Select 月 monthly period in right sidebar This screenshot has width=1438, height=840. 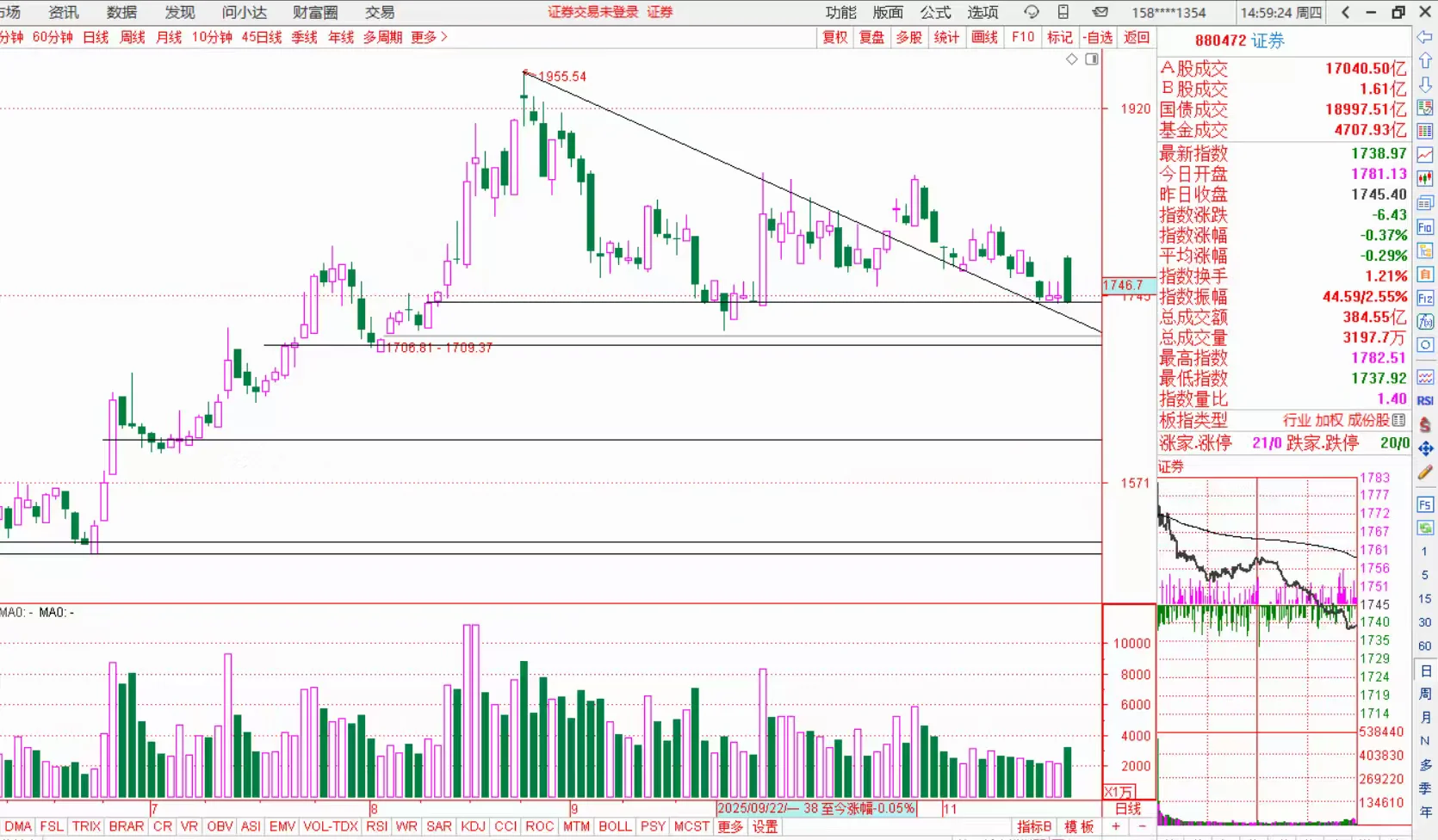coord(1425,717)
